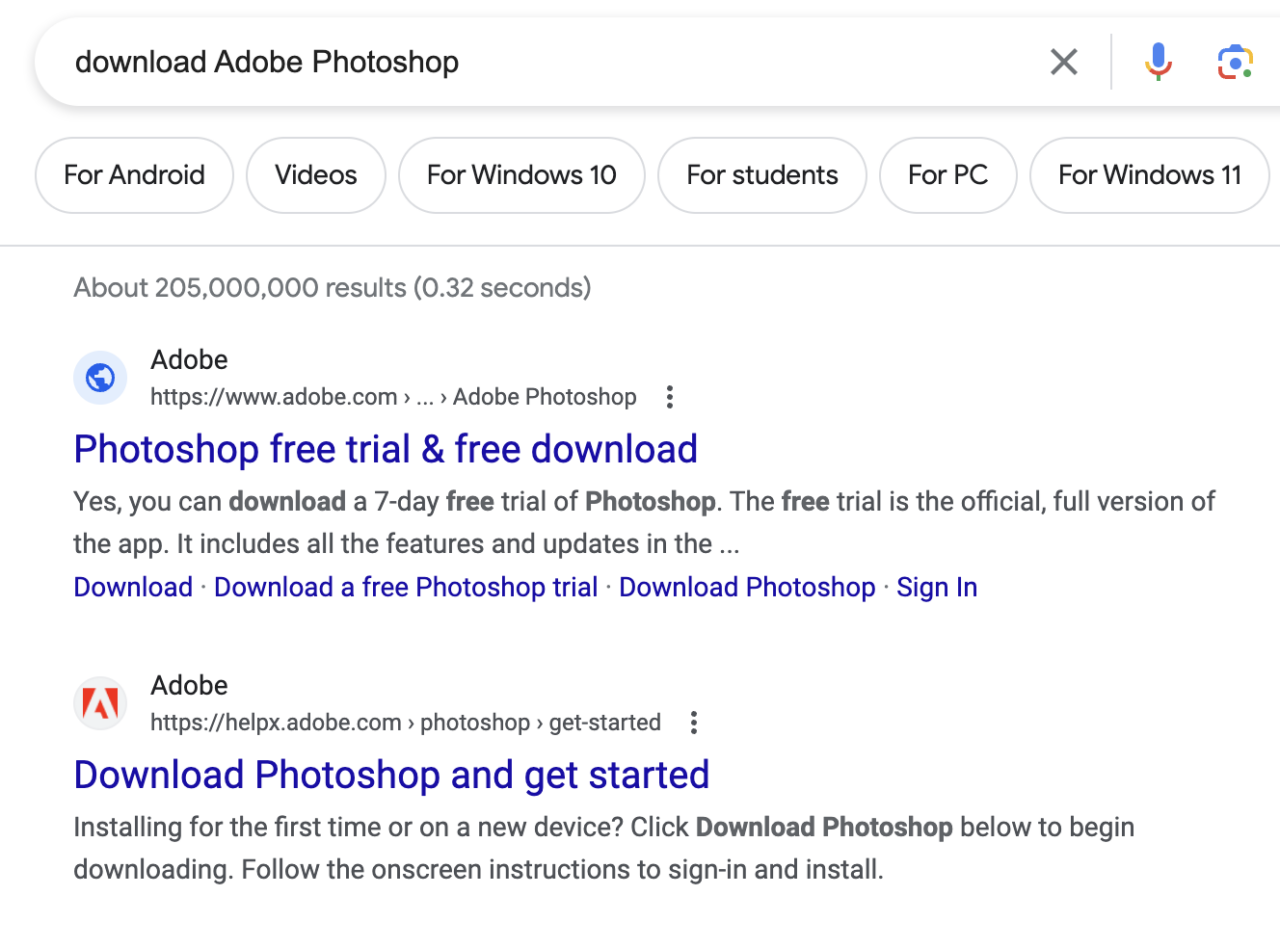Open three-dot menu for the www.adobe.com result
This screenshot has width=1280, height=948.
[670, 398]
